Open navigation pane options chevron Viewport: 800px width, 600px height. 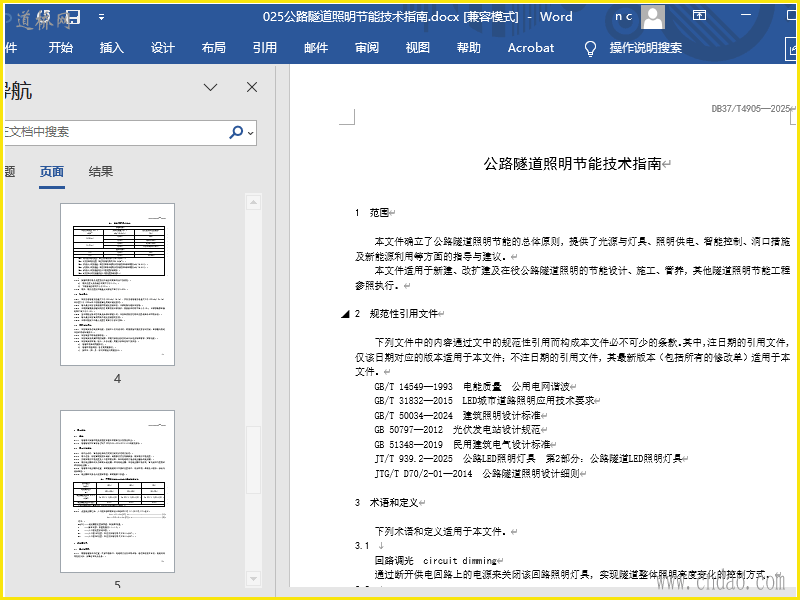[211, 87]
